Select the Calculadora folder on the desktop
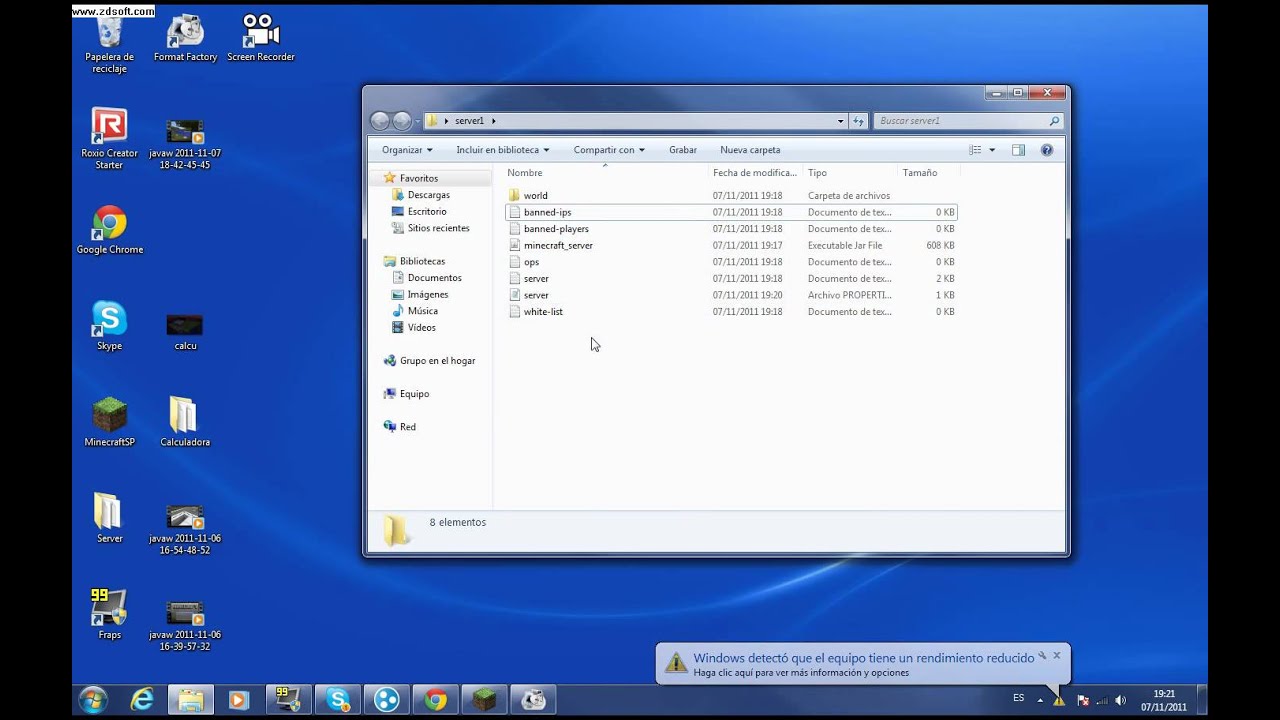Viewport: 1280px width, 720px height. click(185, 422)
